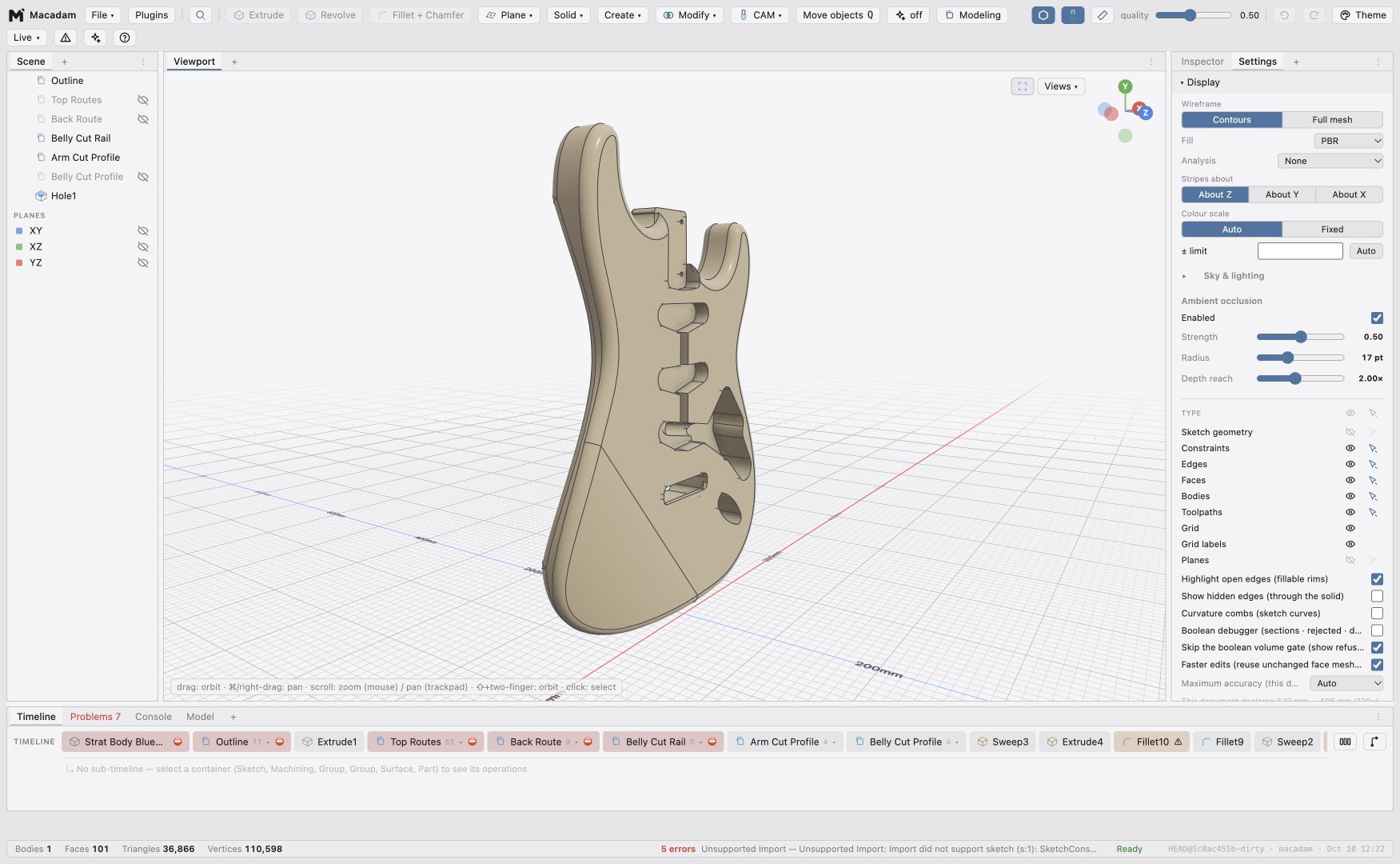Viewport: 1400px width, 864px height.
Task: Add a new tab next to Model
Action: tap(233, 717)
